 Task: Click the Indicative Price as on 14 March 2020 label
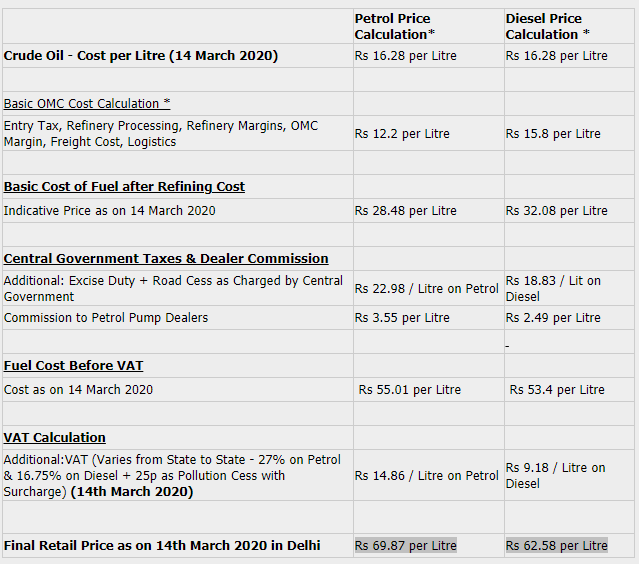pyautogui.click(x=110, y=211)
